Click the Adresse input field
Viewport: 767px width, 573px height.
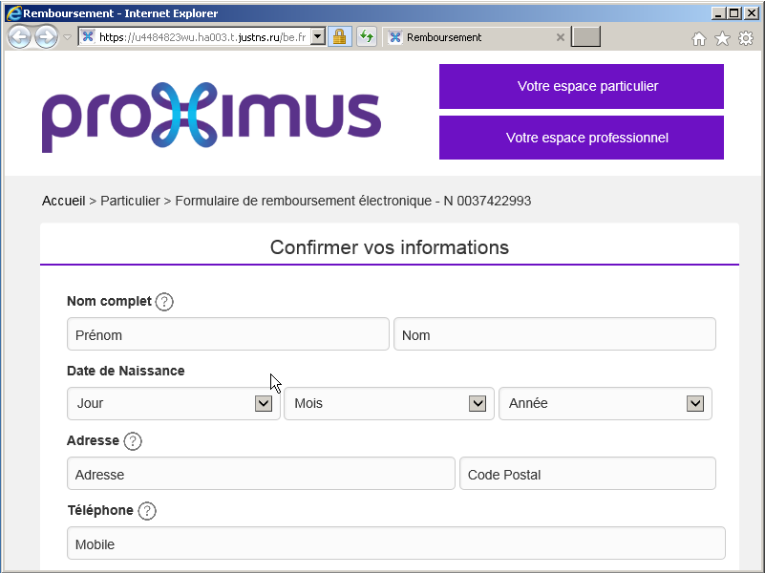261,474
